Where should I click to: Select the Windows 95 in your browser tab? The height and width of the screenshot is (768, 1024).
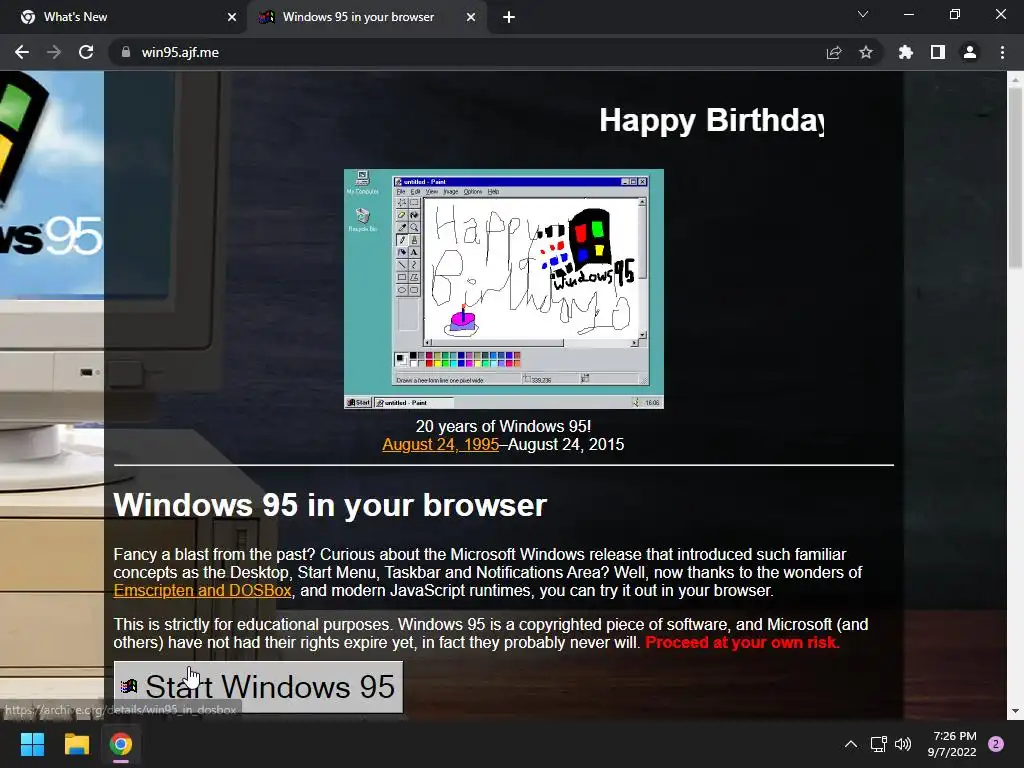click(366, 17)
